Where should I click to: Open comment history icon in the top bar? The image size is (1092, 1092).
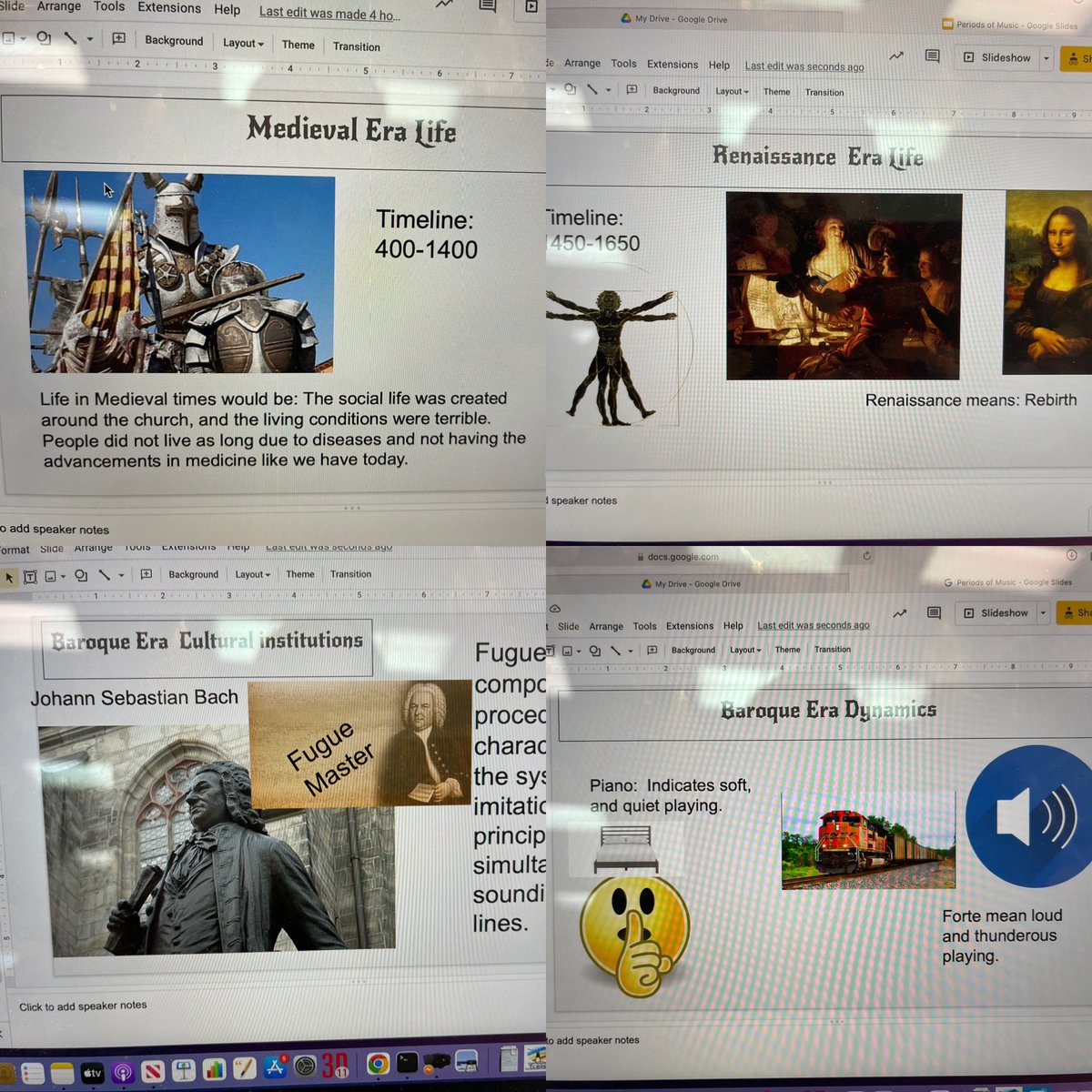coord(932,56)
